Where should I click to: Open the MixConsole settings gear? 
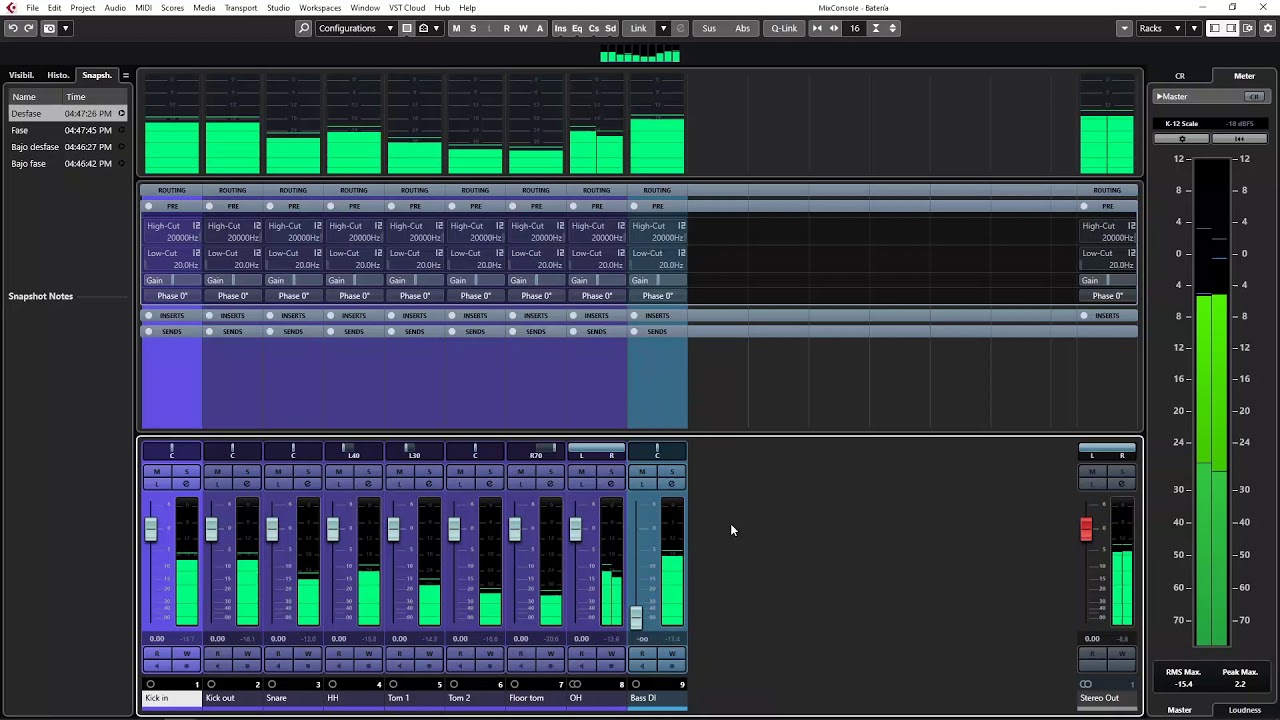1268,28
